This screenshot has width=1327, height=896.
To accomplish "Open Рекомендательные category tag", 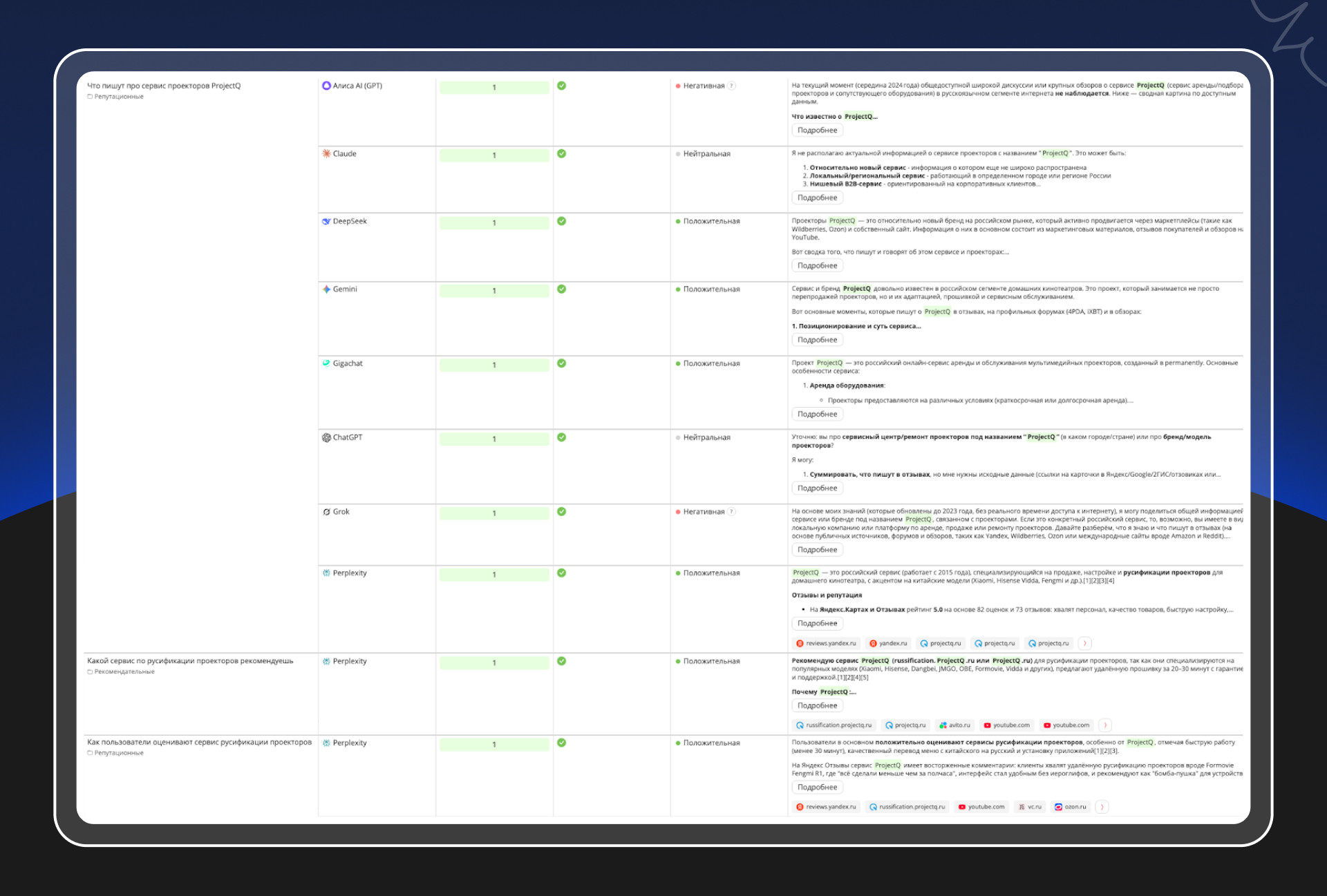I will (x=121, y=671).
